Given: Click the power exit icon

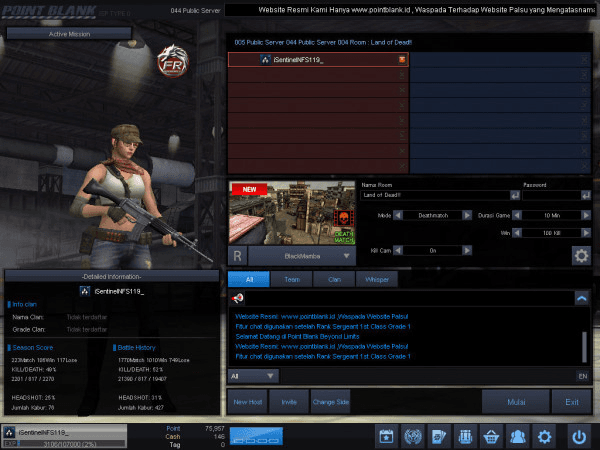Looking at the screenshot, I should [579, 436].
